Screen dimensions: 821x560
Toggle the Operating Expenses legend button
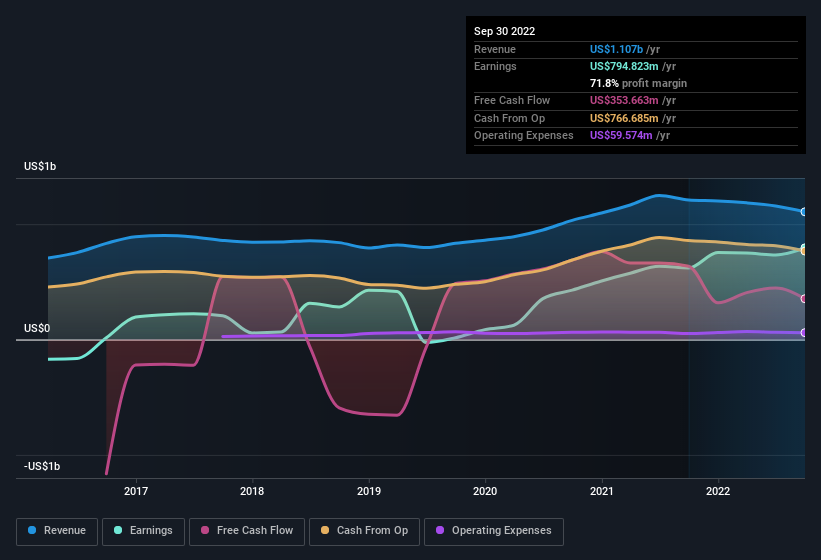coord(493,531)
